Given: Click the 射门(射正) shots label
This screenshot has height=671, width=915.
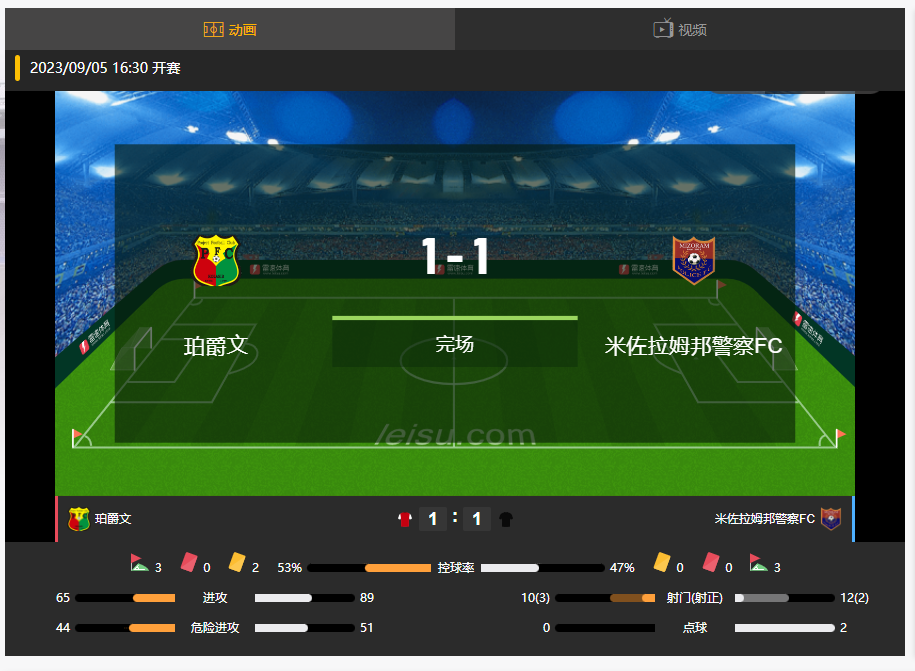Looking at the screenshot, I should (694, 598).
